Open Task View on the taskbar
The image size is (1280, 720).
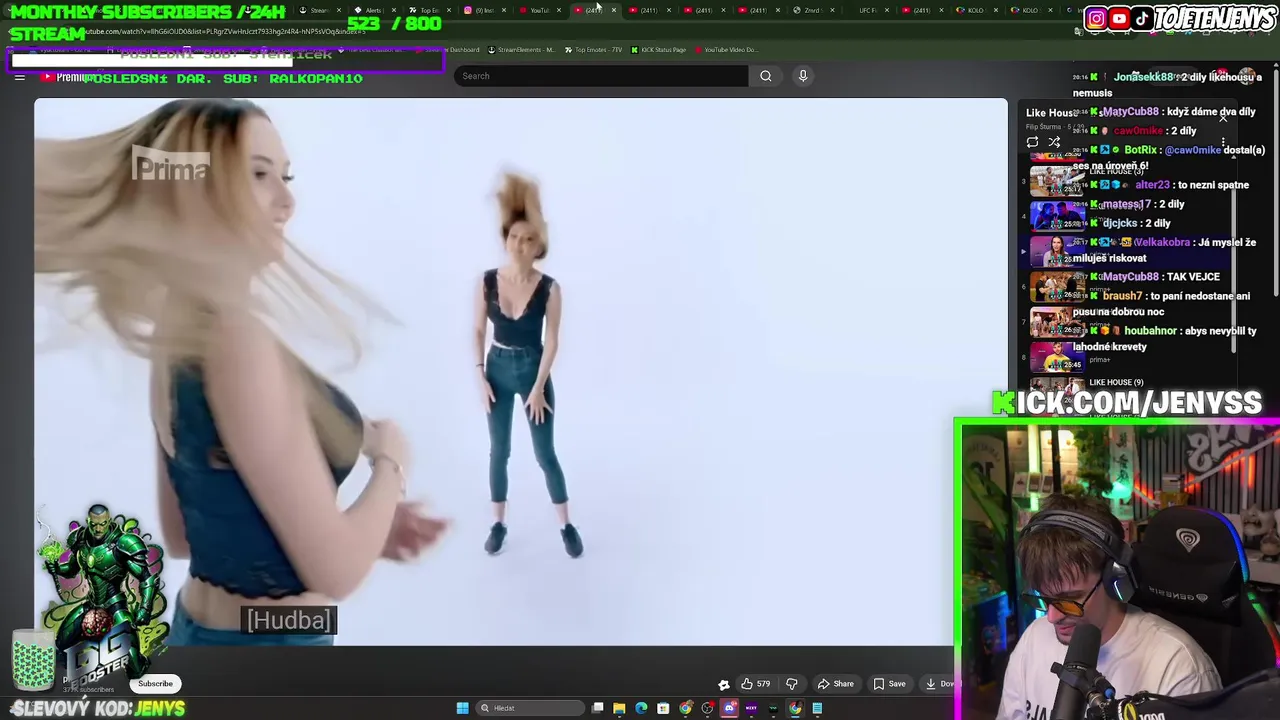[597, 708]
